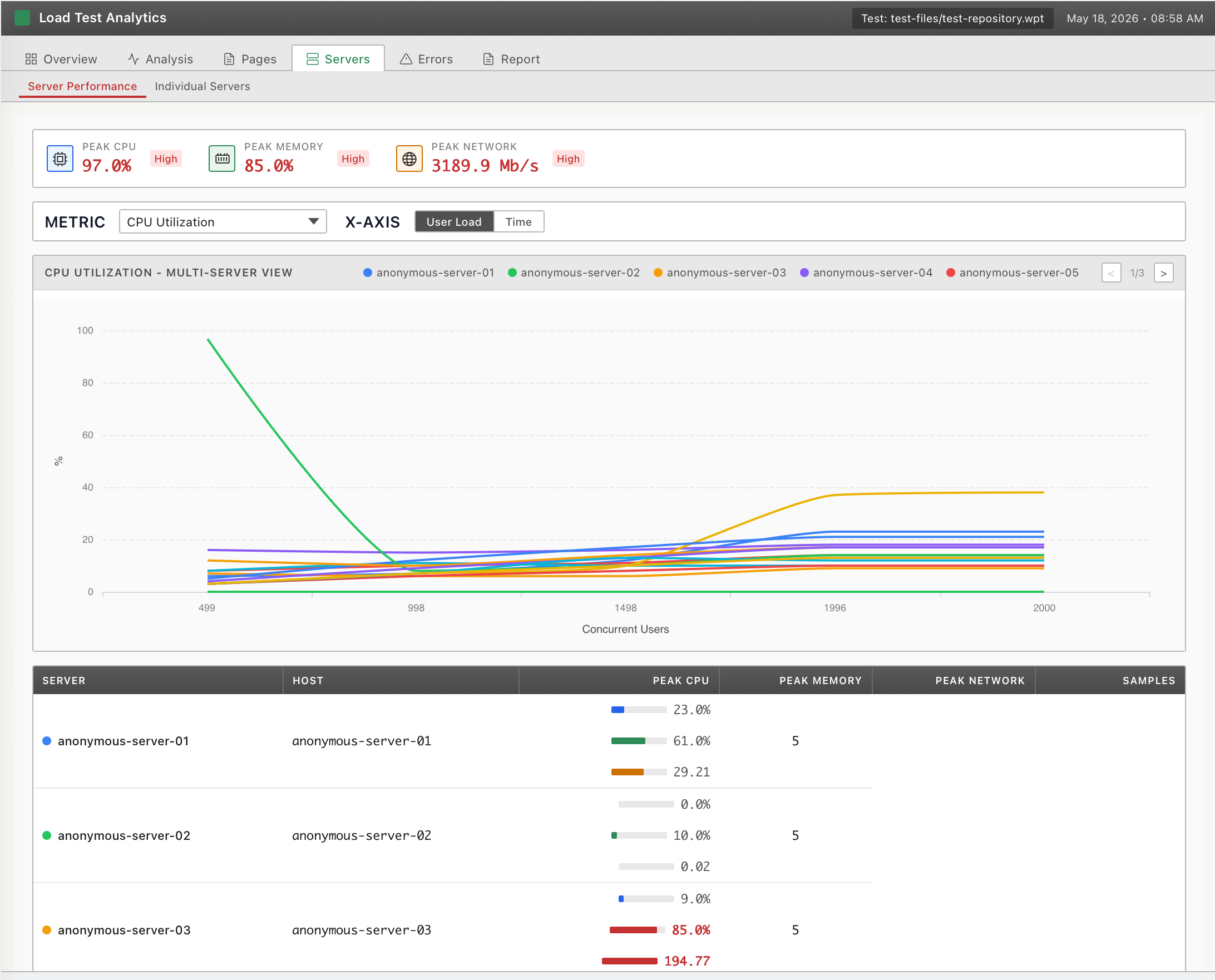Switch to Individual Servers sub-tab

[202, 86]
